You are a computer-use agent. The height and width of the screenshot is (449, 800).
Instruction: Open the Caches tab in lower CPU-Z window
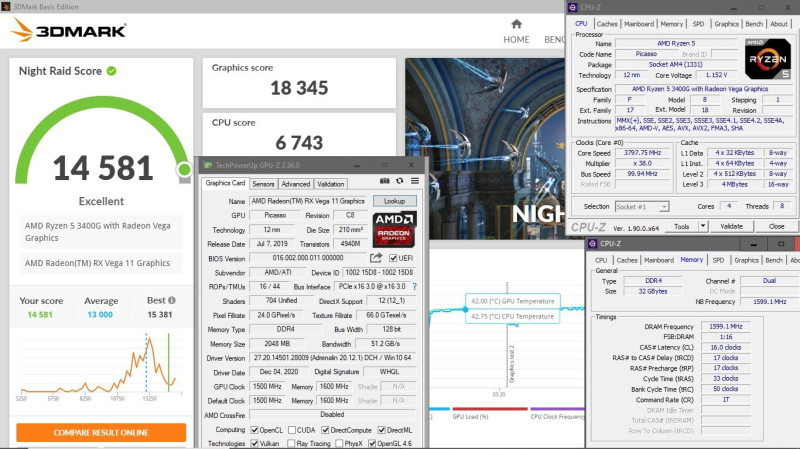627,260
